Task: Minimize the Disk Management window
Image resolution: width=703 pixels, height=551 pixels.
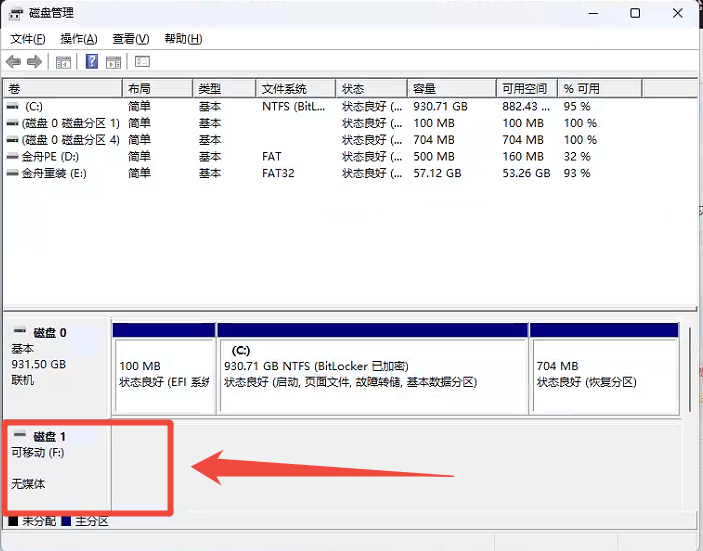Action: click(593, 13)
